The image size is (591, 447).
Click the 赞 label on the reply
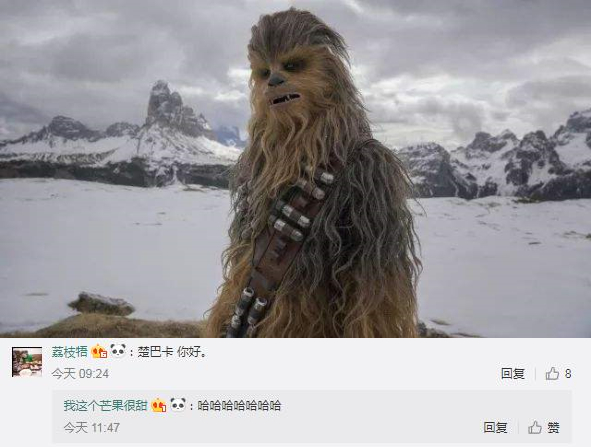click(x=553, y=428)
